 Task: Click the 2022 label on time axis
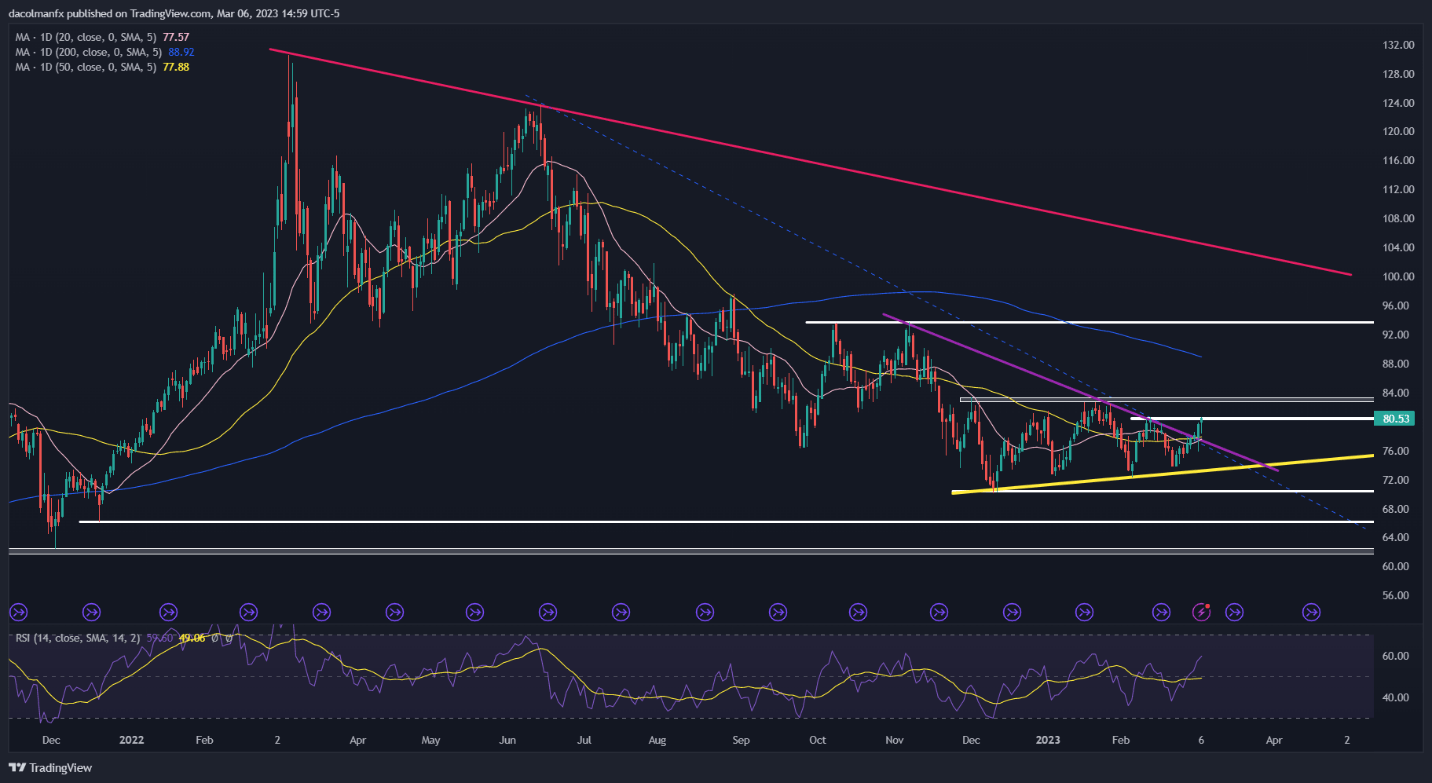point(132,742)
